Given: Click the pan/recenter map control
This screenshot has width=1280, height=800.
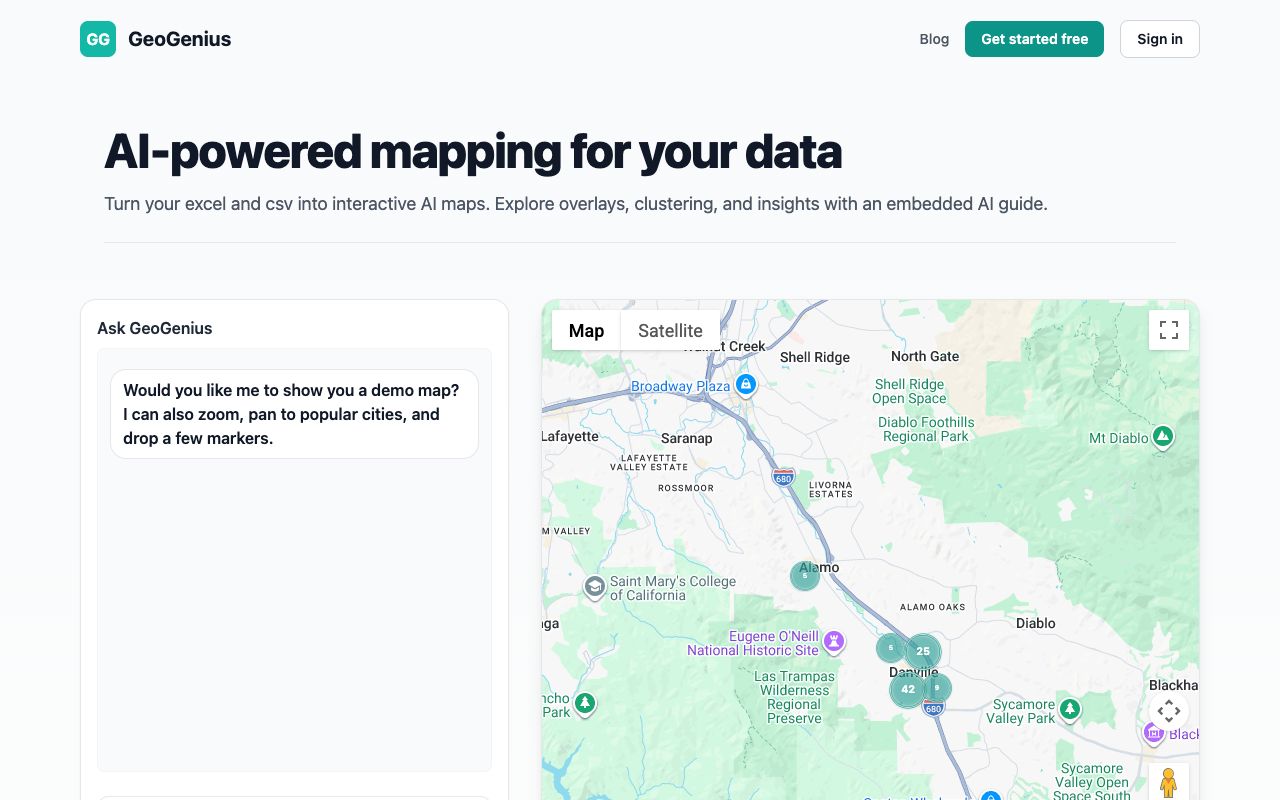Looking at the screenshot, I should (1169, 711).
